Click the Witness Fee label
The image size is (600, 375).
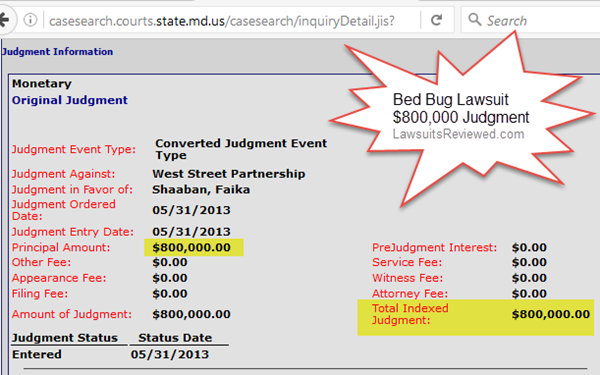407,278
